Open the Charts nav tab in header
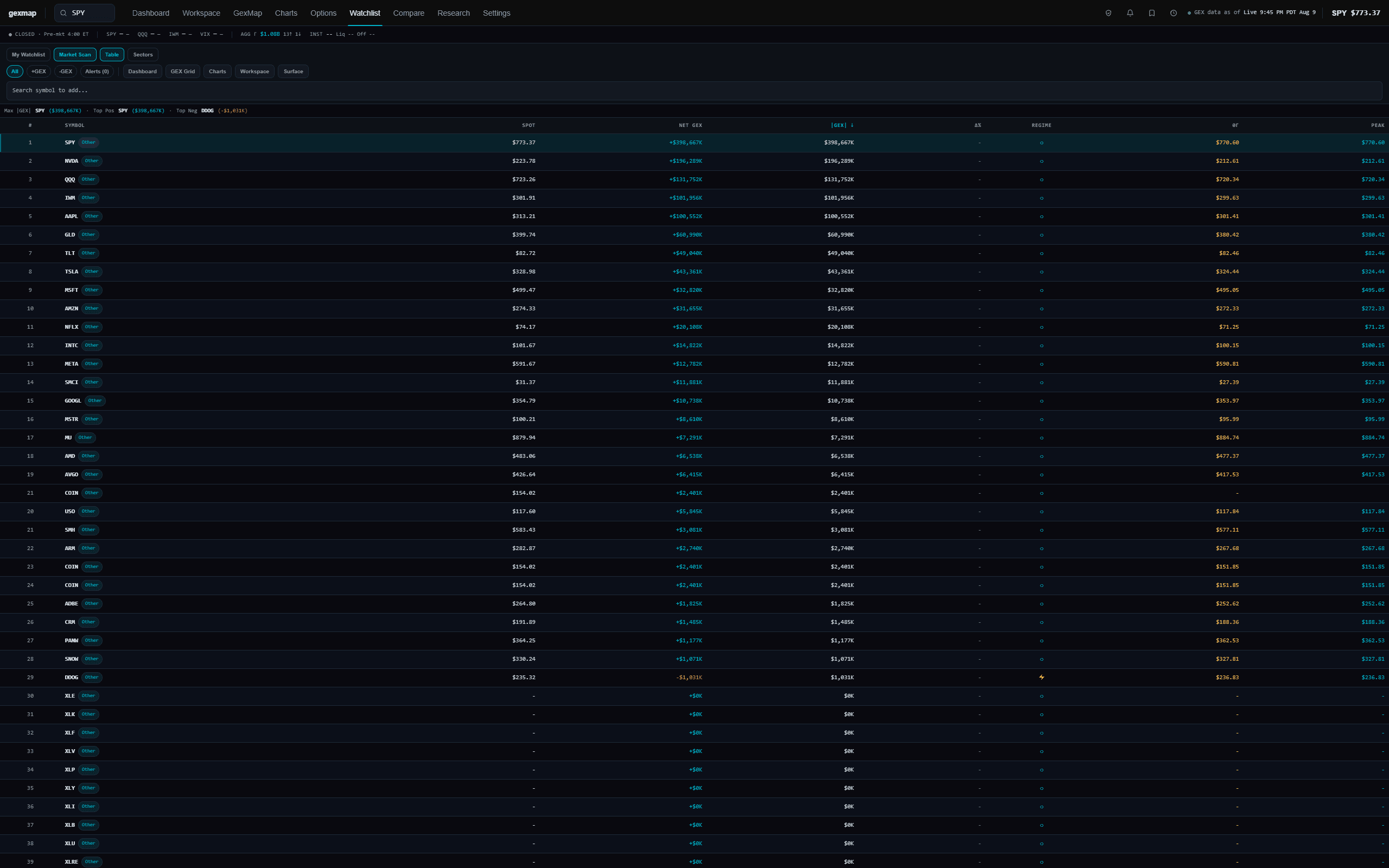This screenshot has width=1389, height=868. point(286,13)
